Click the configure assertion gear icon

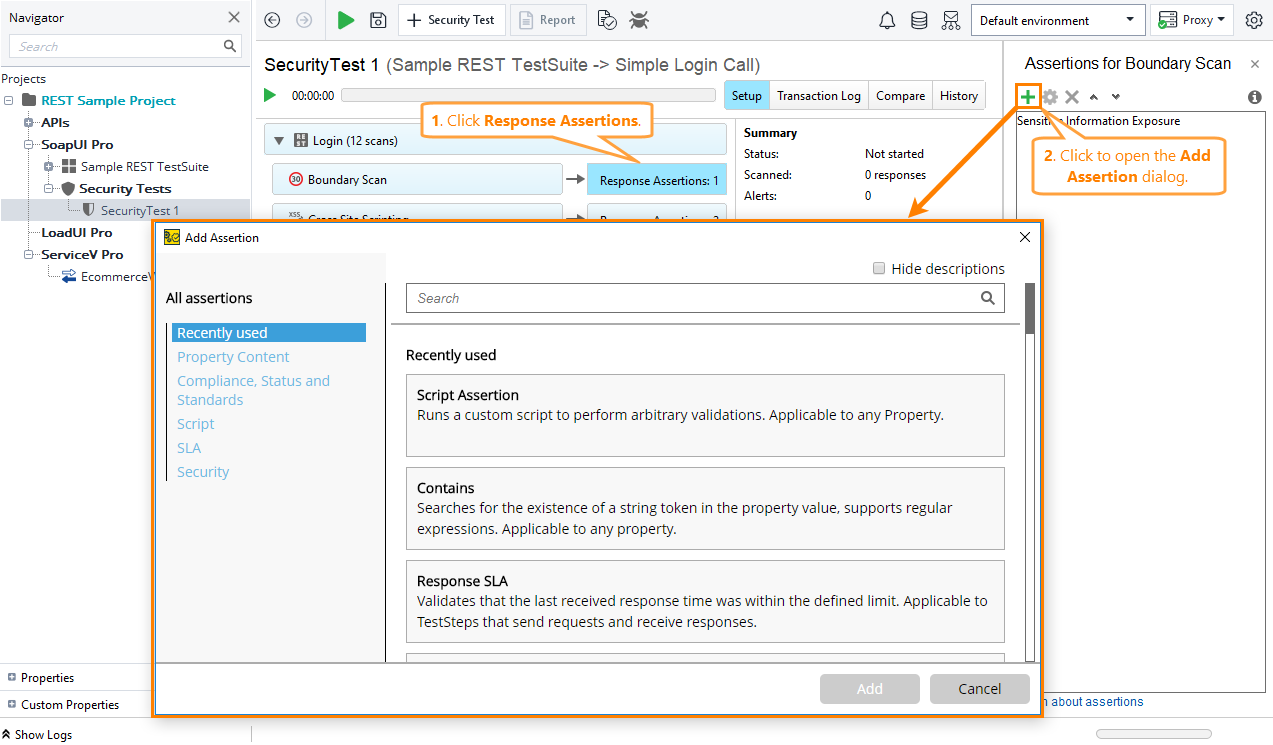(1050, 97)
